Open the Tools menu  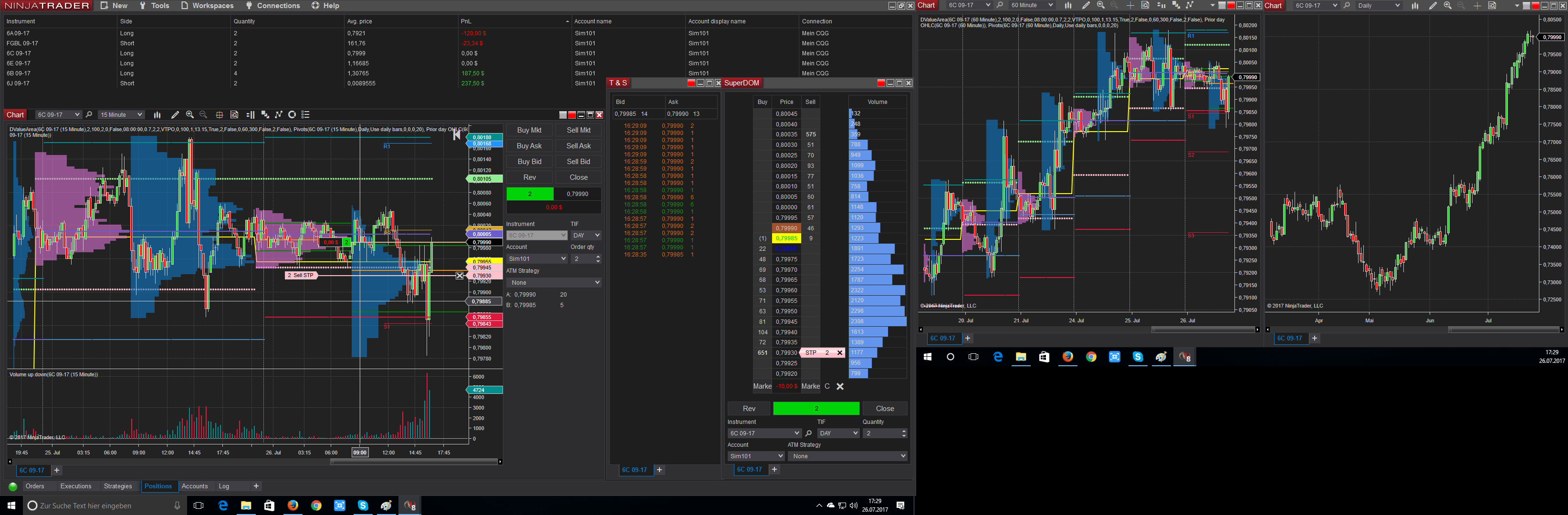(155, 5)
